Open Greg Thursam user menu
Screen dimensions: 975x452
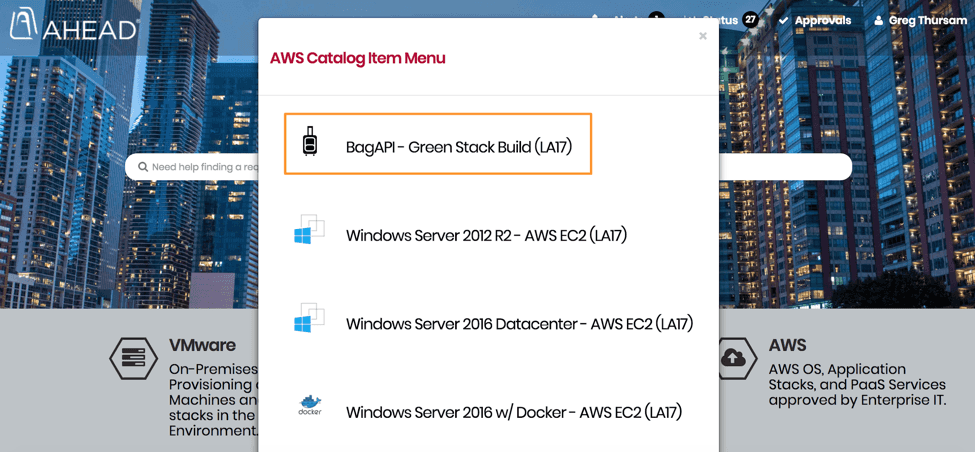tap(920, 21)
